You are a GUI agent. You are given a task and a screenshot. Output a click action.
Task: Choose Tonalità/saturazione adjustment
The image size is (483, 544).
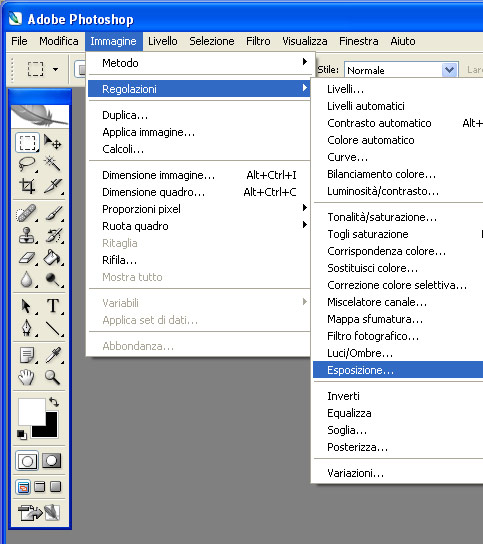tap(398, 217)
